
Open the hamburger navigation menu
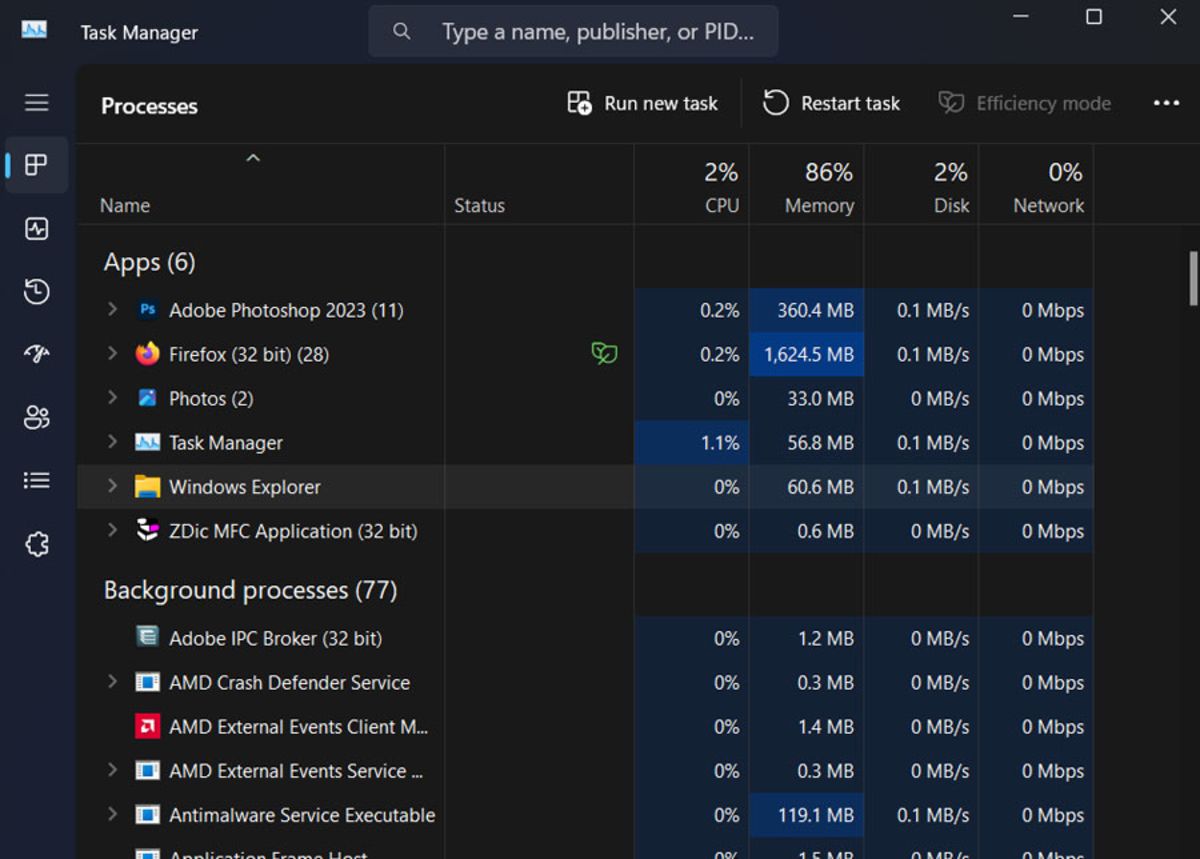pyautogui.click(x=37, y=102)
